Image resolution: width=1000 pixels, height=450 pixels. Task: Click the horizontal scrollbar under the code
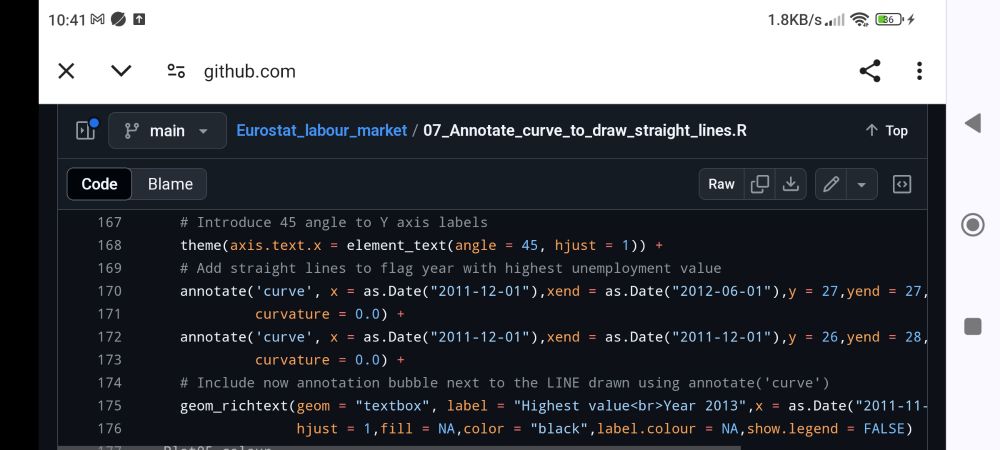tap(399, 447)
